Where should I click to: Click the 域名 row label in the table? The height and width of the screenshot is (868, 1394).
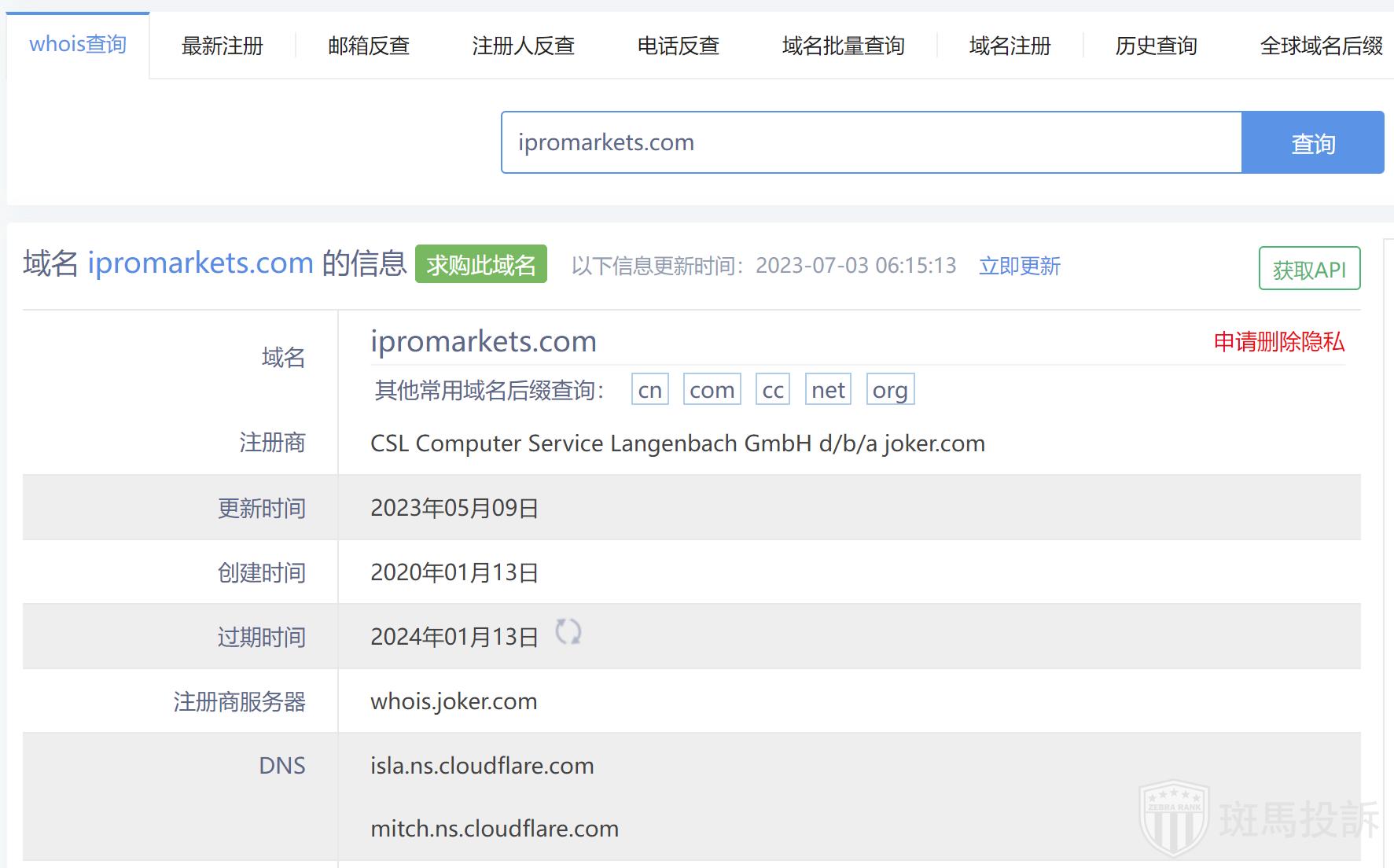tap(283, 358)
